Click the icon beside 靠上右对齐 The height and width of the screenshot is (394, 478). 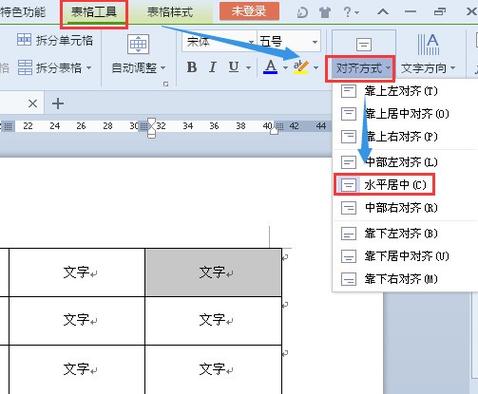(x=348, y=137)
